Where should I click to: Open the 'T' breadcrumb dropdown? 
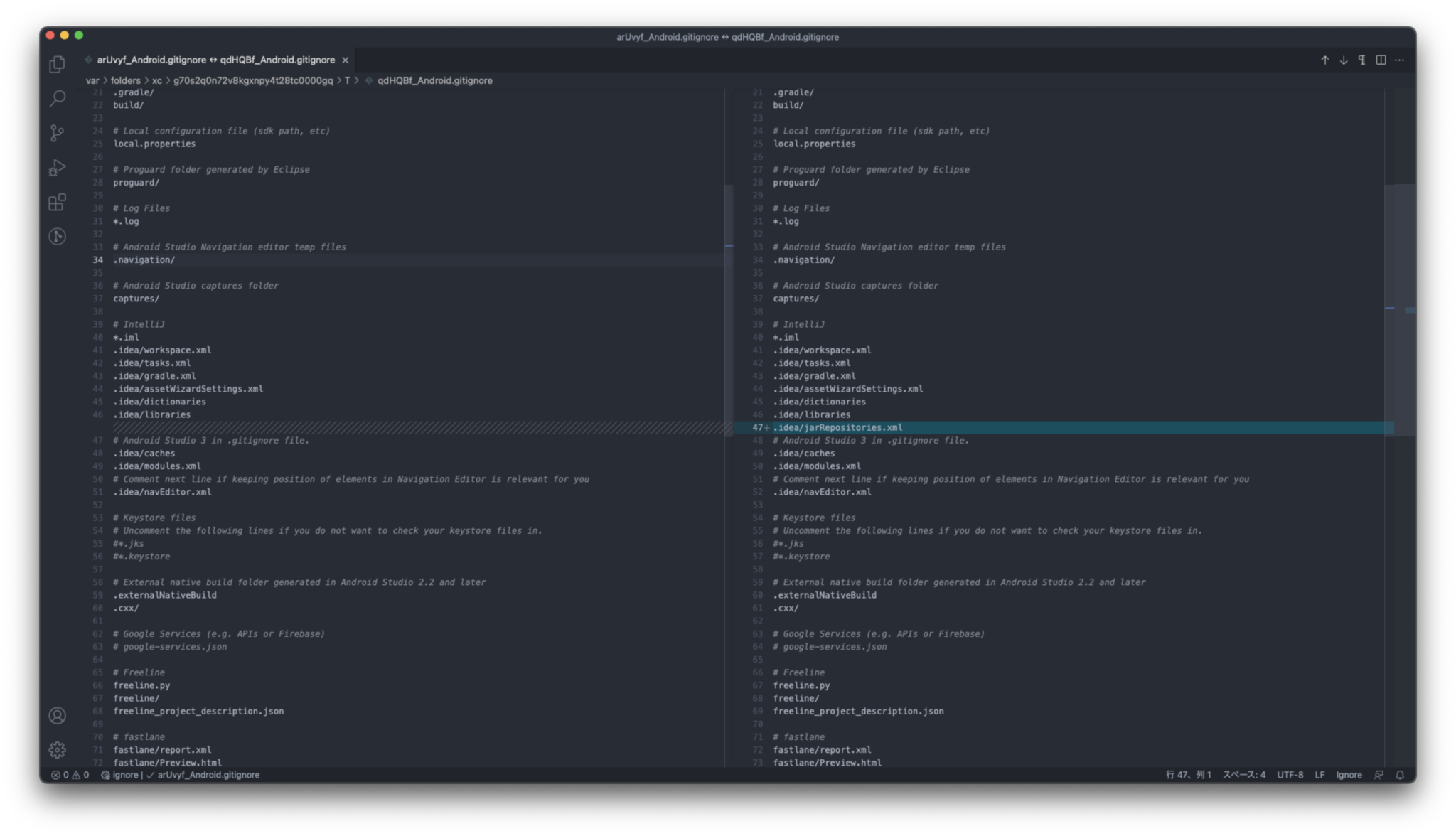pos(348,80)
